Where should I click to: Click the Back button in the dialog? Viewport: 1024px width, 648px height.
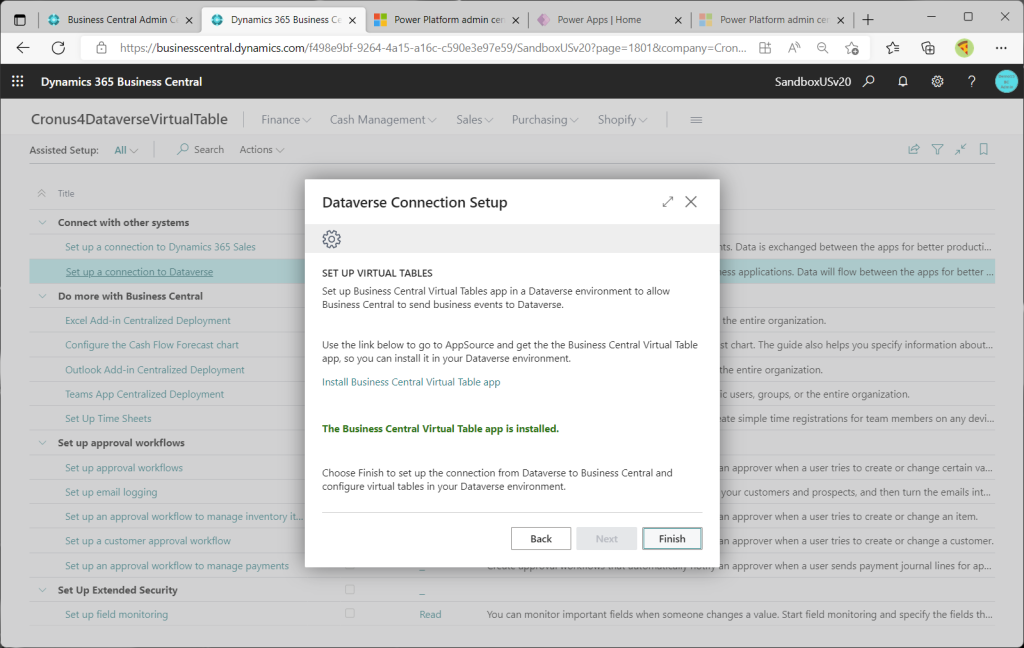(541, 538)
